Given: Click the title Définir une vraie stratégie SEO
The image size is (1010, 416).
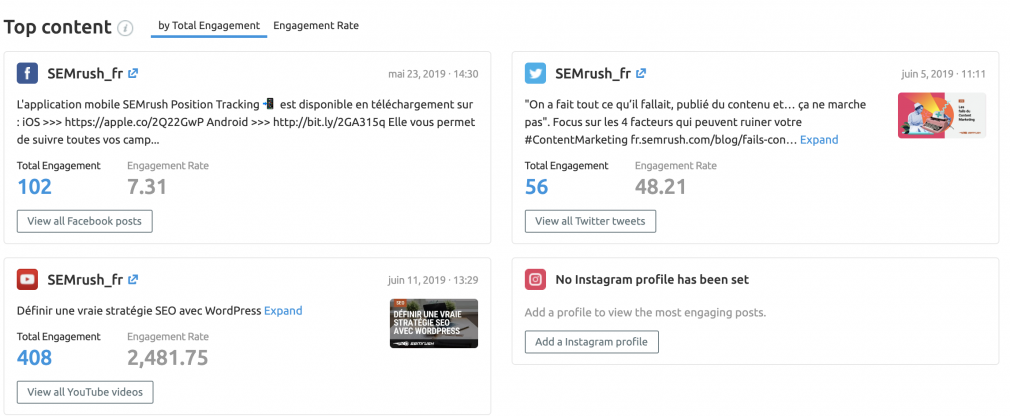Looking at the screenshot, I should coord(139,310).
